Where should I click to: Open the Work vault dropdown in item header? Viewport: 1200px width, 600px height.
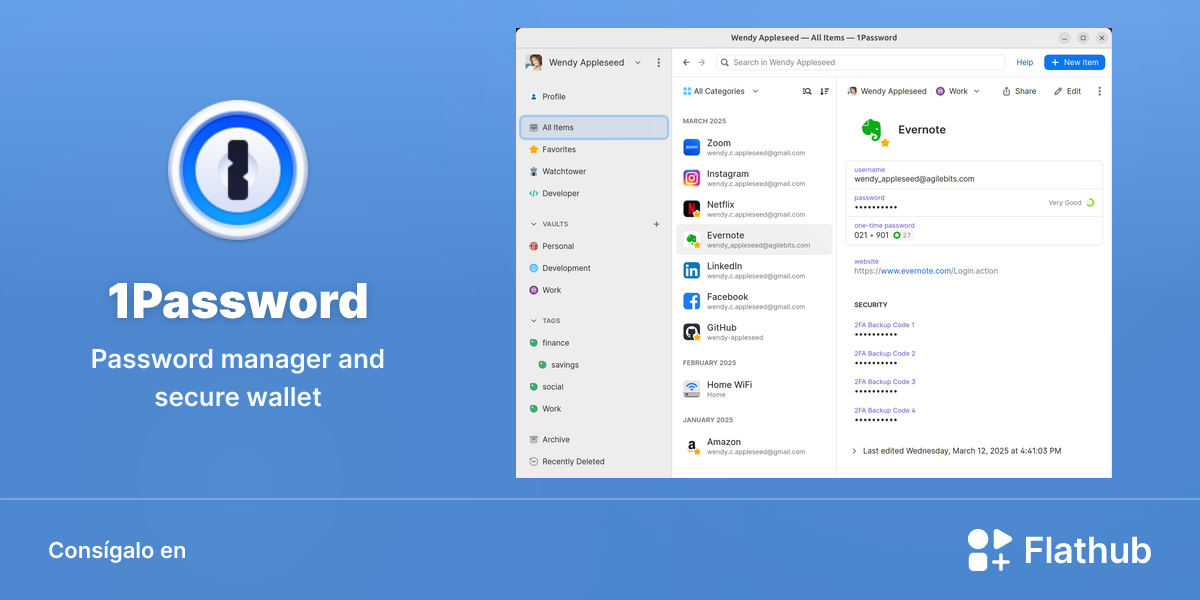pyautogui.click(x=958, y=91)
